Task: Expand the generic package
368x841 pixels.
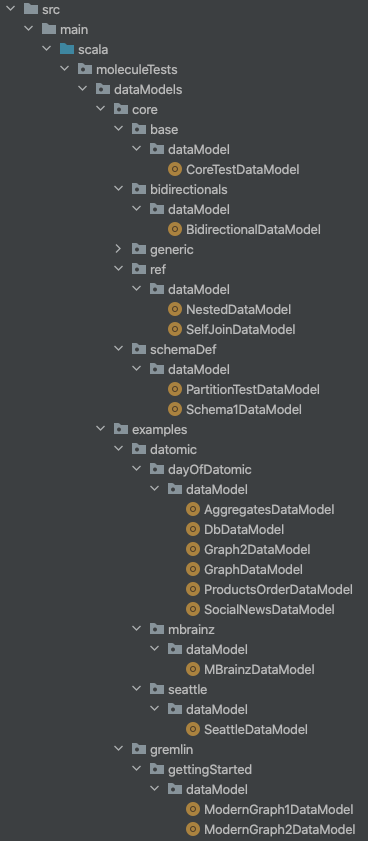Action: pos(119,249)
